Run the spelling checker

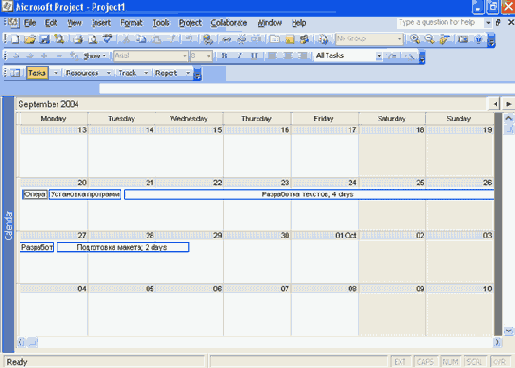pos(108,39)
